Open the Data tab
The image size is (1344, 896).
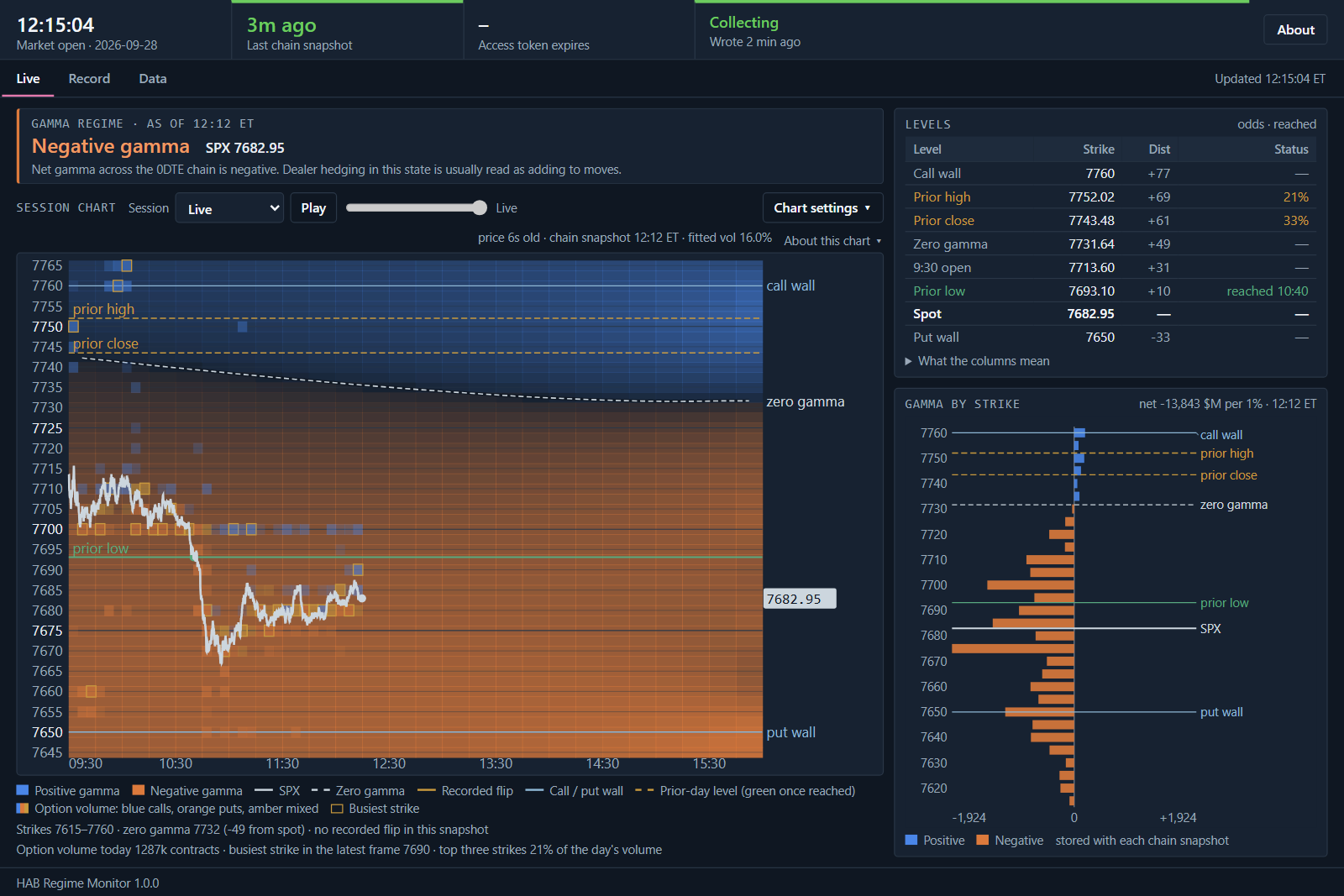[x=152, y=78]
